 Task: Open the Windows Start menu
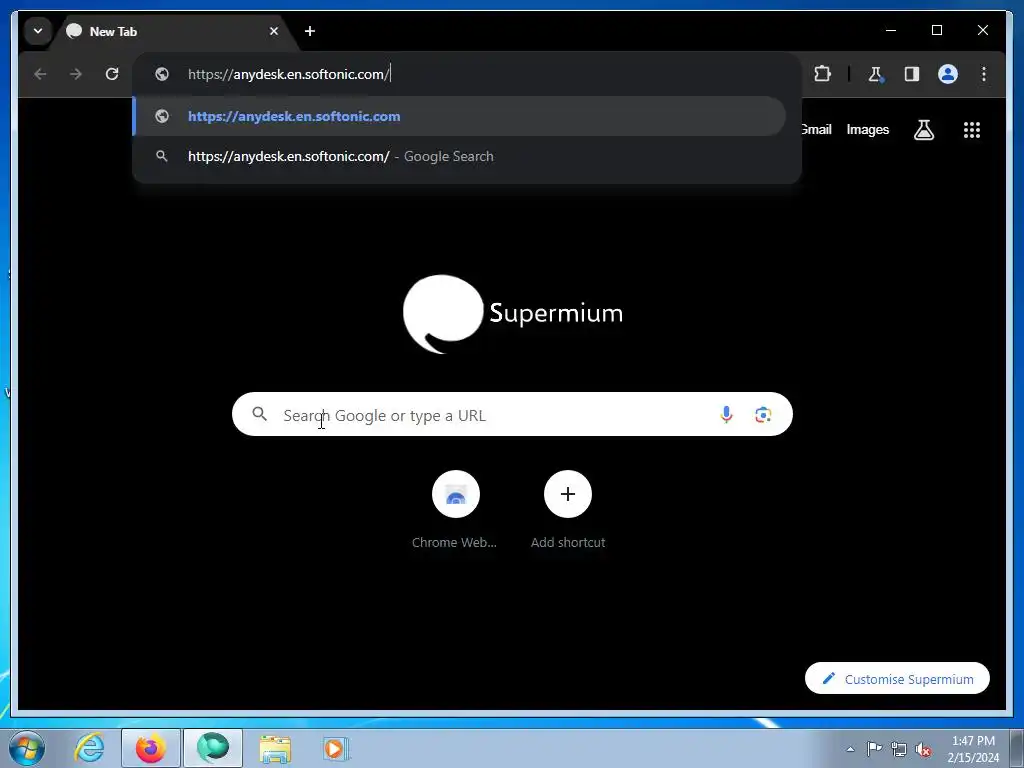pyautogui.click(x=27, y=748)
